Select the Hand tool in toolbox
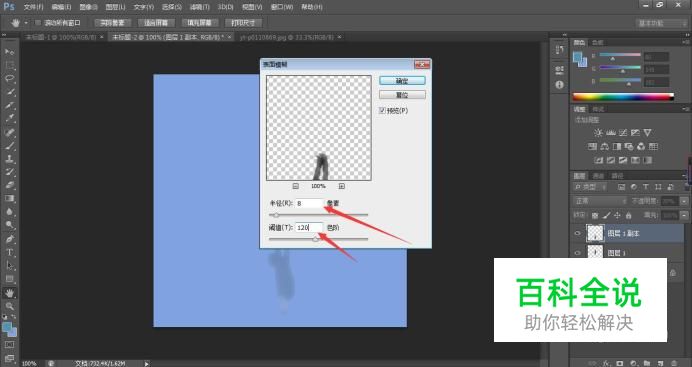Image resolution: width=692 pixels, height=367 pixels. click(9, 293)
